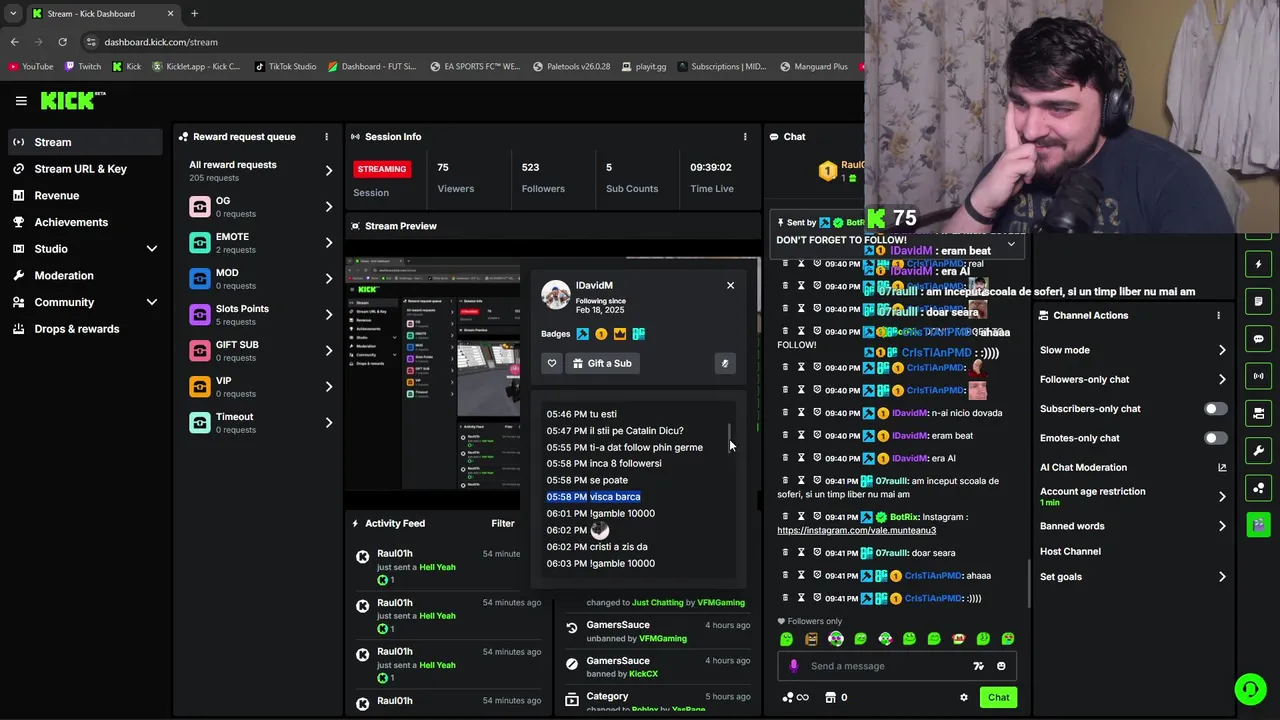Open chat settings gear icon

[x=964, y=698]
